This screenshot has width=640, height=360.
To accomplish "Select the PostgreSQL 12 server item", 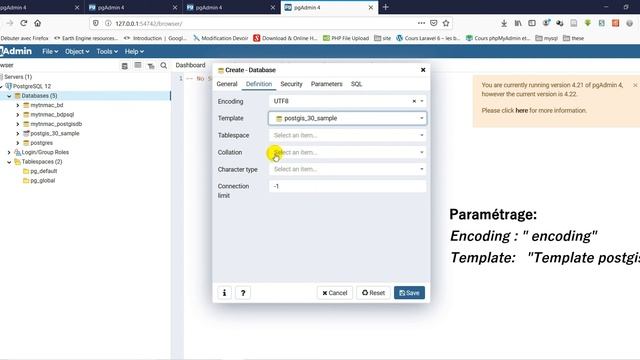I will click(32, 86).
